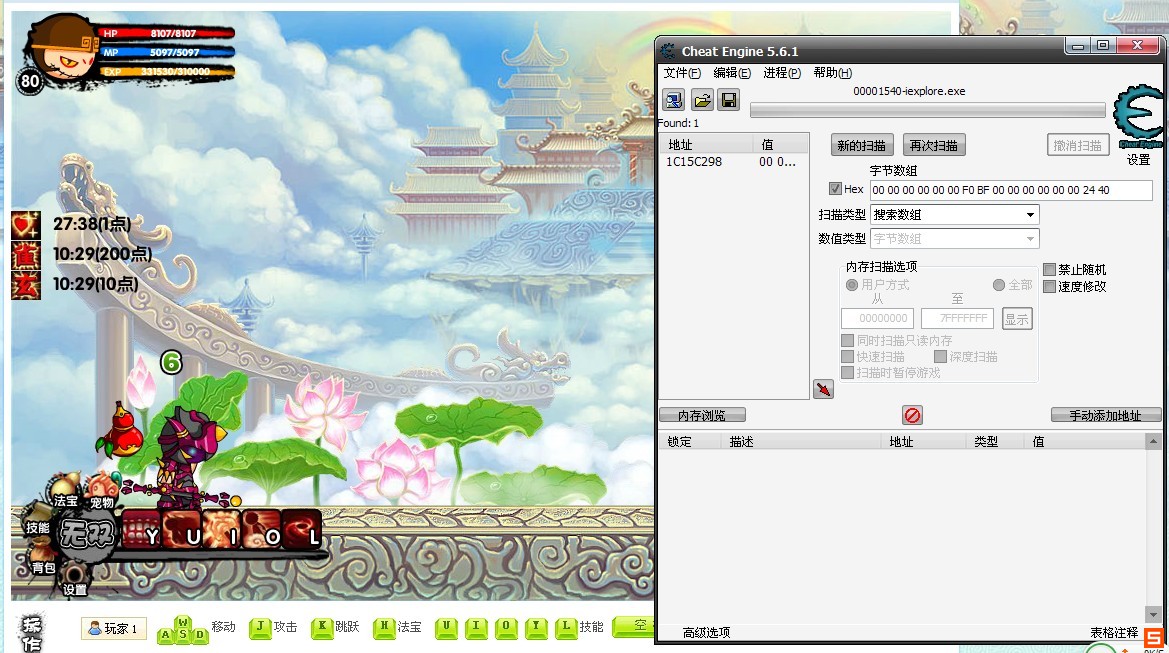Click the Y skill slot icon

[142, 529]
